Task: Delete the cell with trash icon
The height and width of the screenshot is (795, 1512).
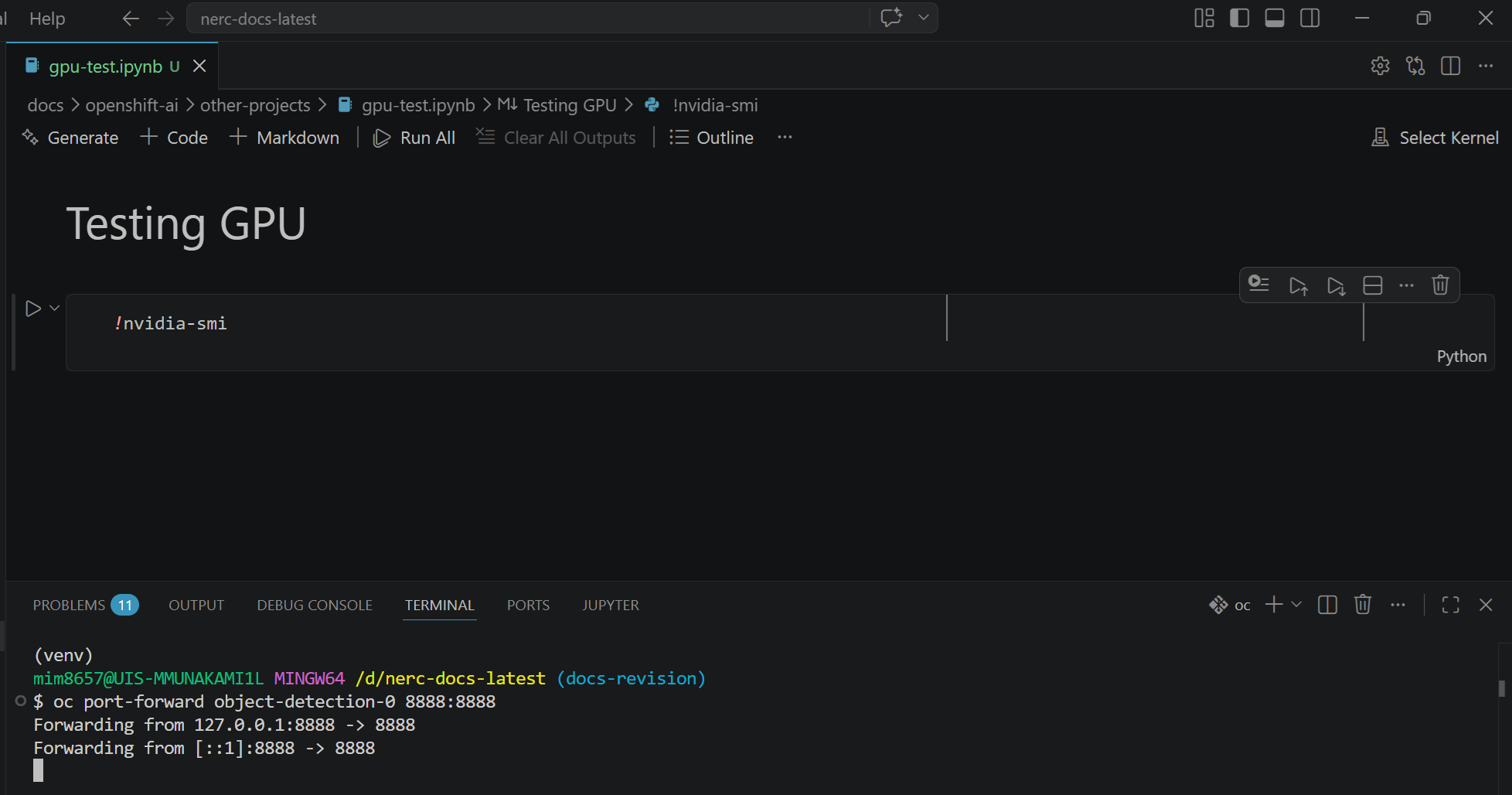Action: (x=1439, y=285)
